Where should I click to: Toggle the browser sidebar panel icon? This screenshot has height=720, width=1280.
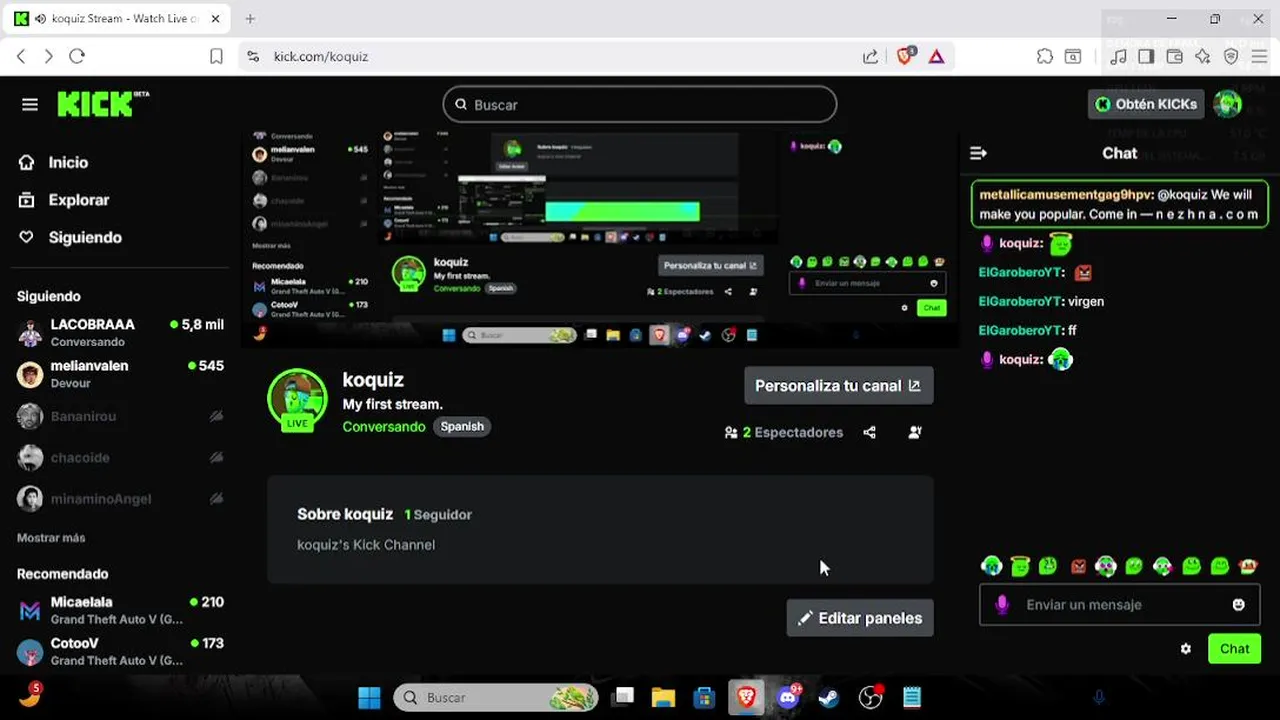[1146, 56]
